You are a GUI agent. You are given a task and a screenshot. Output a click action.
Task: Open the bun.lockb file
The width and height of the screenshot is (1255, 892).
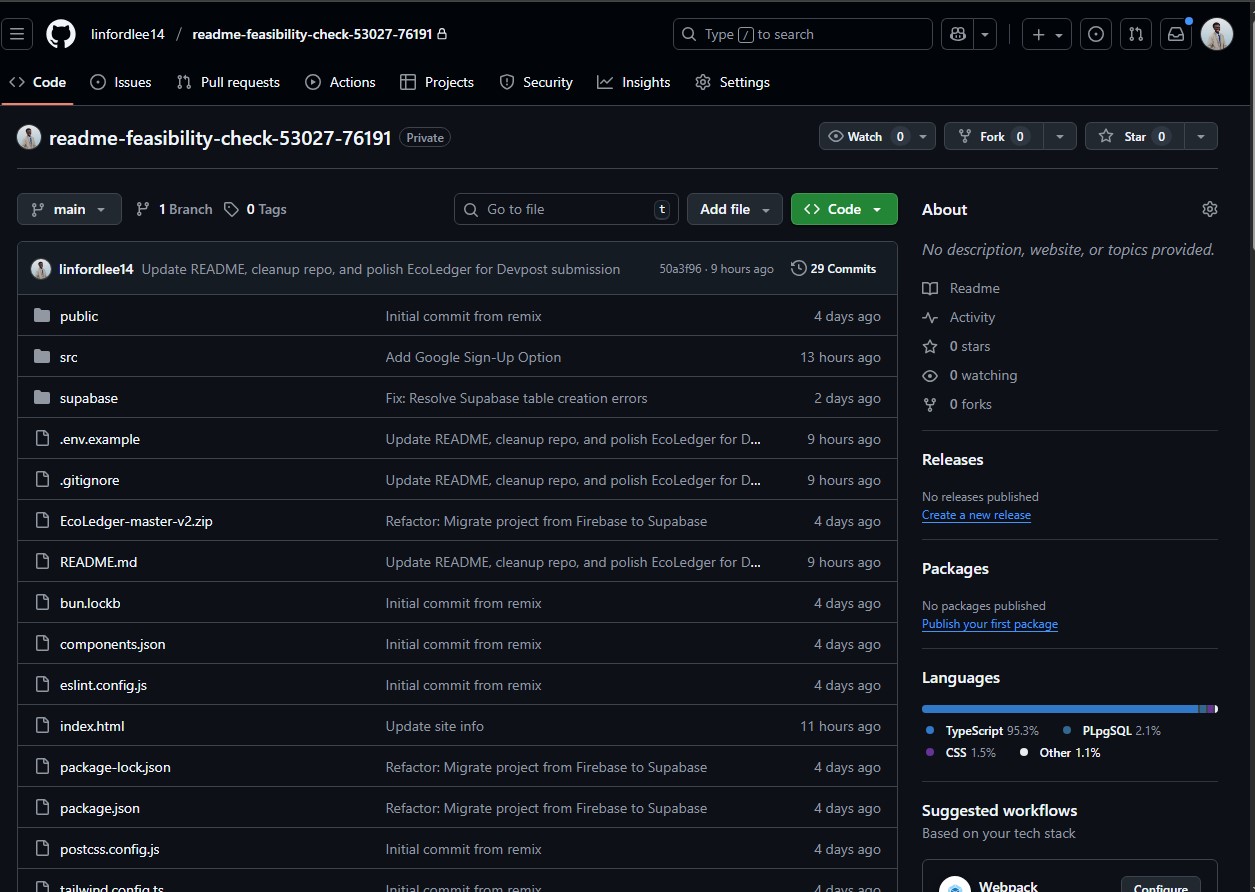pos(90,603)
